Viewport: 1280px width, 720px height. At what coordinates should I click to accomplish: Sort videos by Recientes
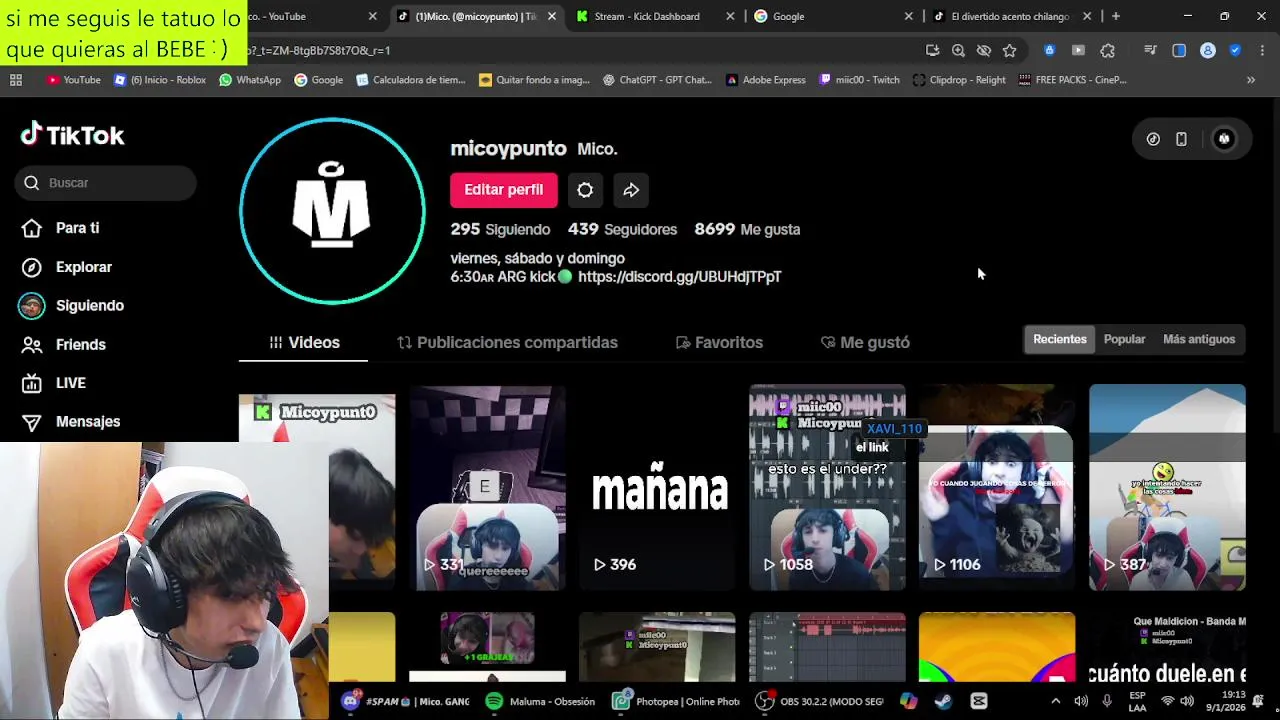click(x=1059, y=339)
